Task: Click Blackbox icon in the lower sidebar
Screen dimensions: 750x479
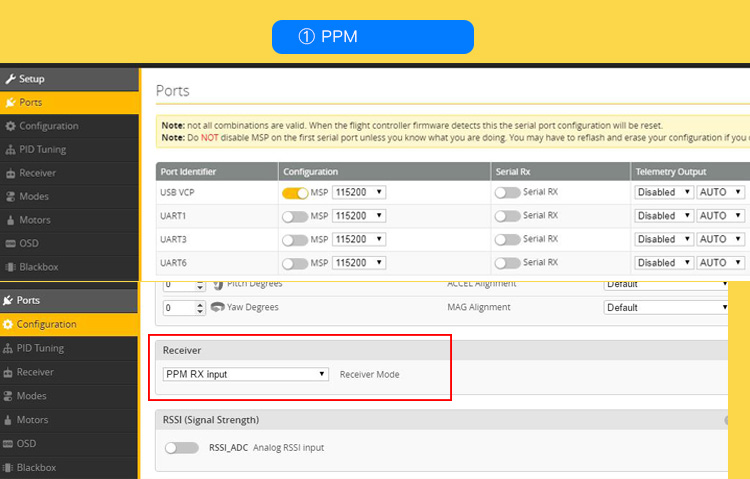Action: (10, 467)
